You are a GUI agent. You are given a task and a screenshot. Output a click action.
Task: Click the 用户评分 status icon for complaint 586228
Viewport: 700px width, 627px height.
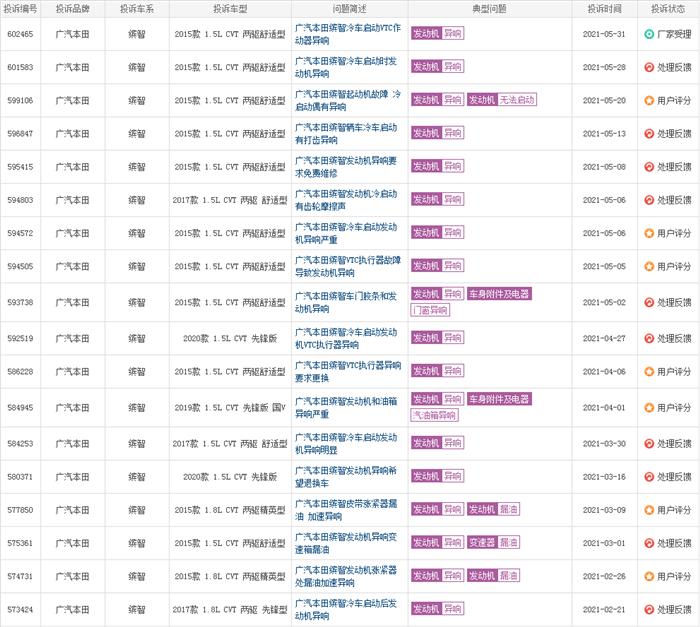tap(649, 372)
